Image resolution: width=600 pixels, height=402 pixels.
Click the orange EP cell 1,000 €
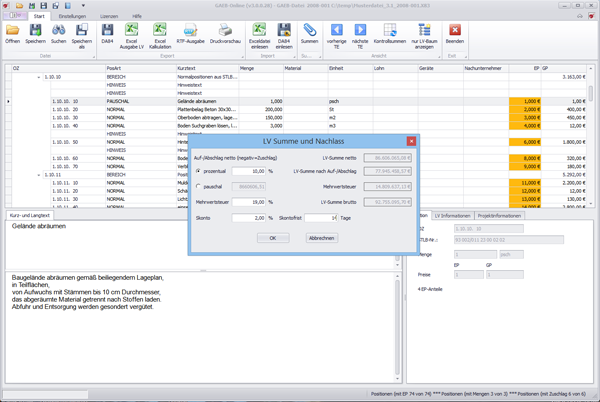525,101
